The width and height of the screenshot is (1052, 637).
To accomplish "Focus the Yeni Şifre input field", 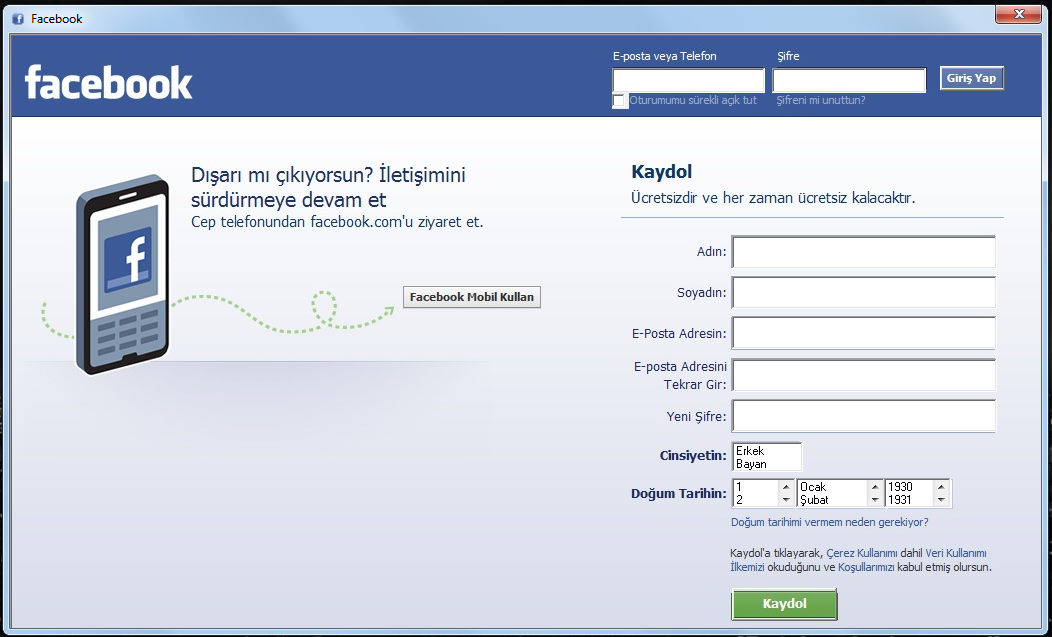I will tap(863, 416).
